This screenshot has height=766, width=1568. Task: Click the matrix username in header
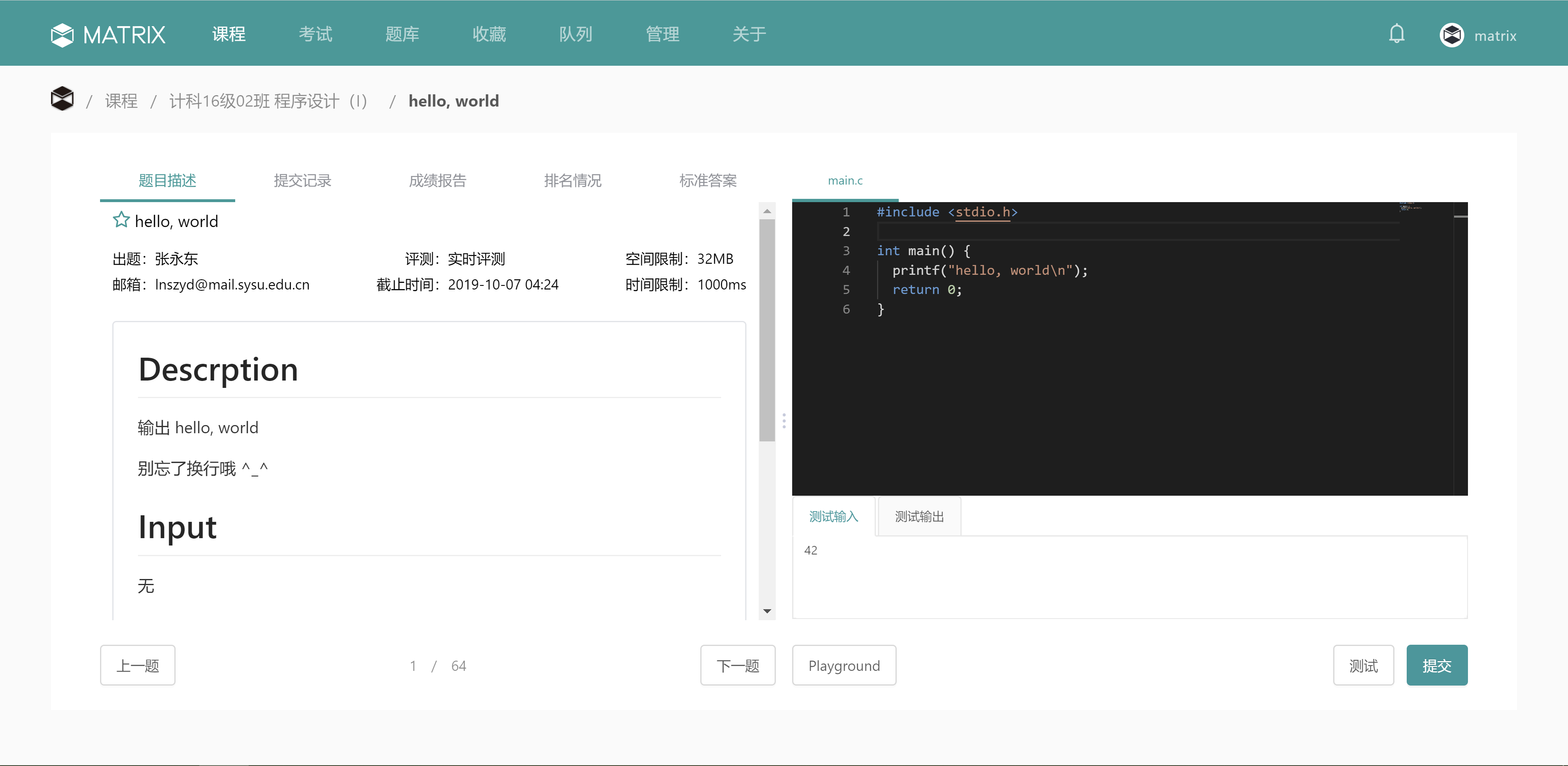pyautogui.click(x=1495, y=36)
